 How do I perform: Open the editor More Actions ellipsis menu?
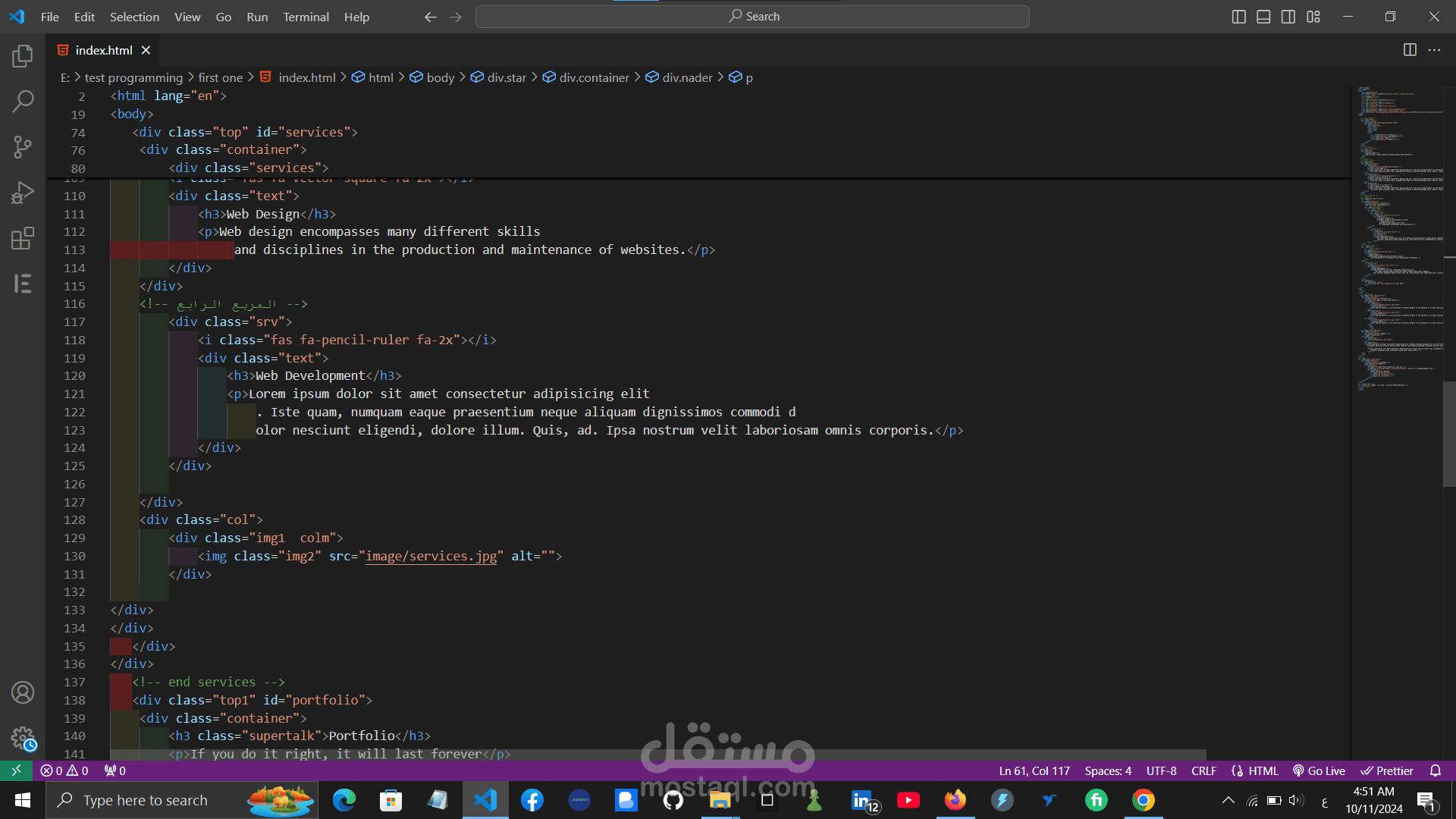[x=1434, y=50]
